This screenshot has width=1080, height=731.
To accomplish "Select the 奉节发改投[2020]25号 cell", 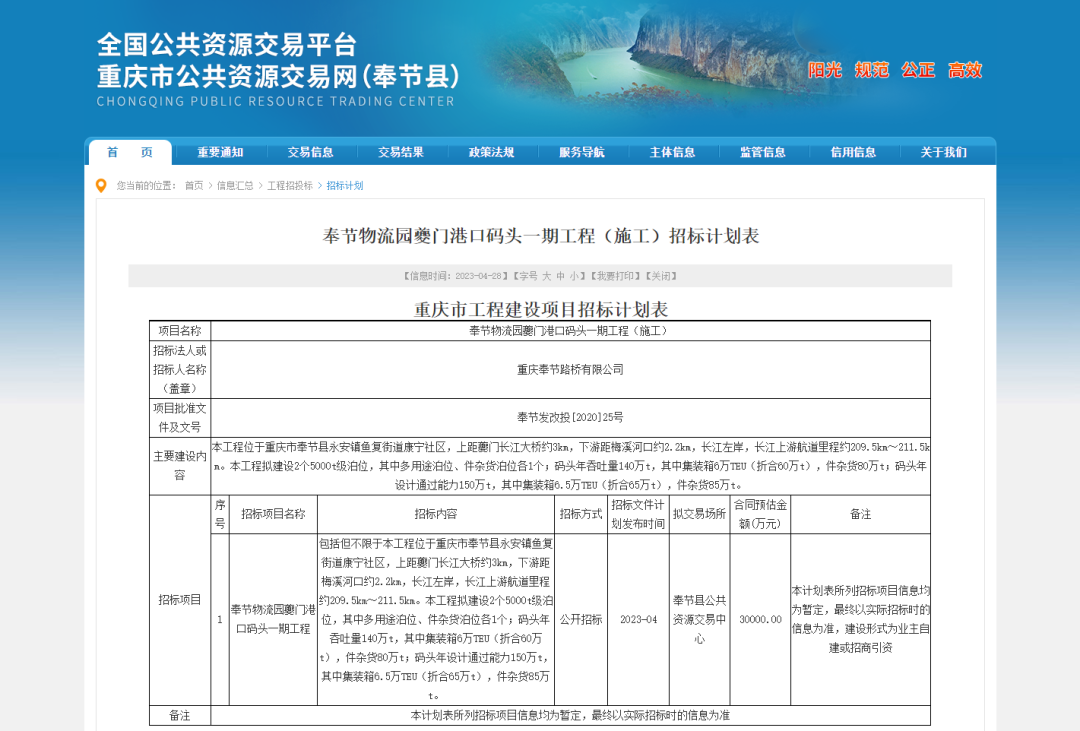I will (570, 418).
